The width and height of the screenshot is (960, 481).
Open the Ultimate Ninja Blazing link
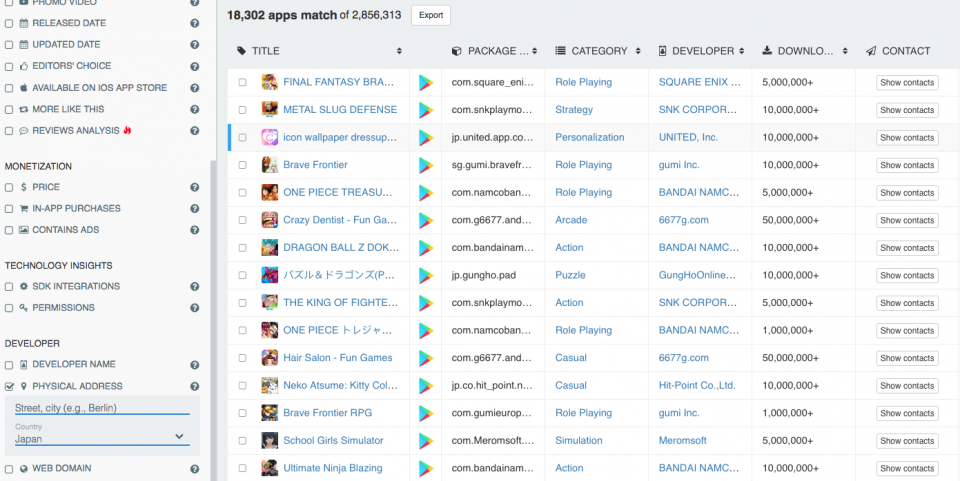click(332, 468)
